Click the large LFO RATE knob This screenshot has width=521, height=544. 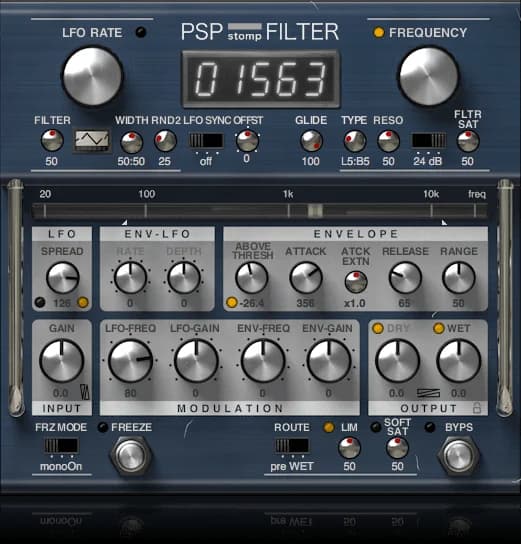(x=92, y=77)
